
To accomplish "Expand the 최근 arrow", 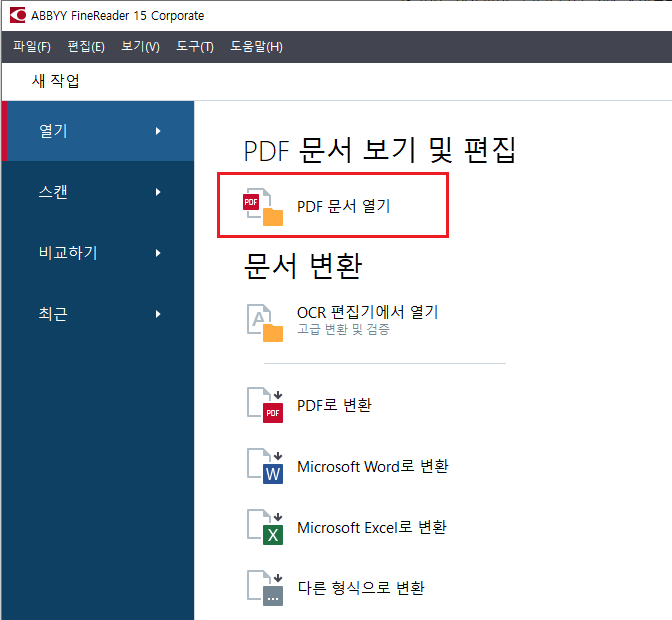I will tap(158, 314).
